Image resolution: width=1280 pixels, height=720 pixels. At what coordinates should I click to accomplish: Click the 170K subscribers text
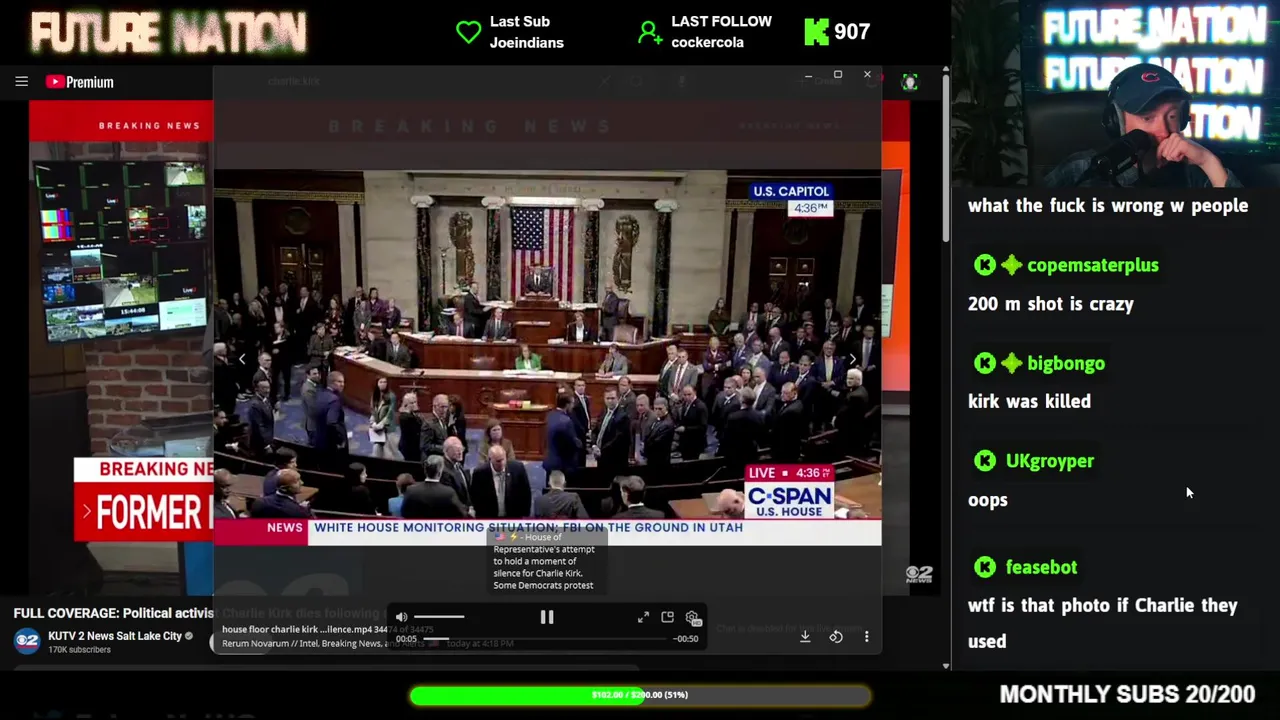click(79, 650)
